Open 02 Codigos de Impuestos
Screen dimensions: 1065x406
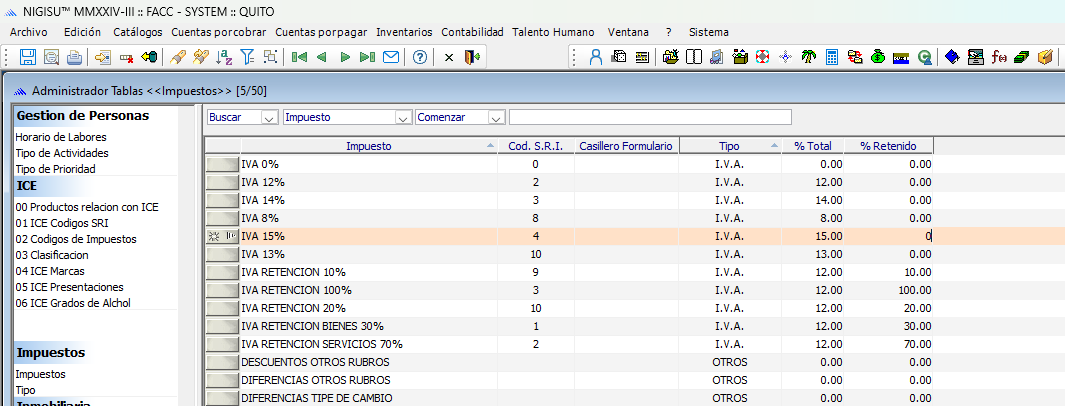[x=76, y=239]
